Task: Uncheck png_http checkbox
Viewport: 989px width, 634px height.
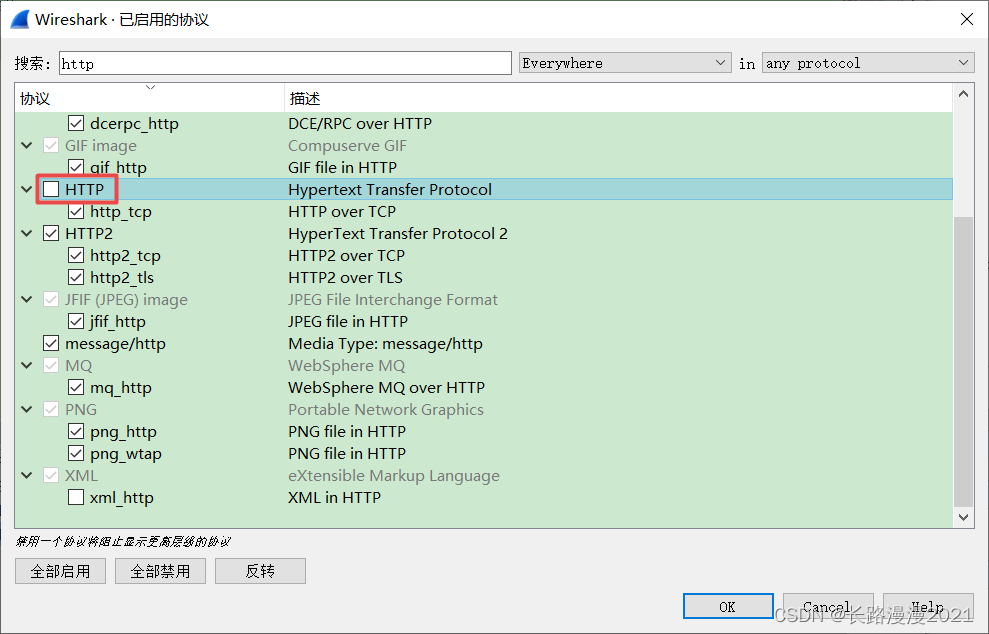Action: pos(76,431)
